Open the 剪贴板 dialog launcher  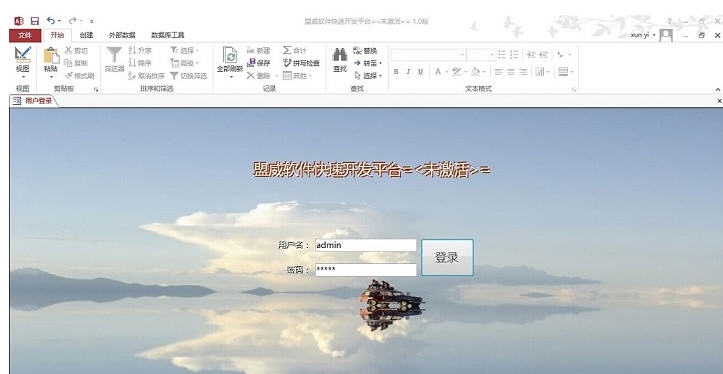(x=96, y=89)
